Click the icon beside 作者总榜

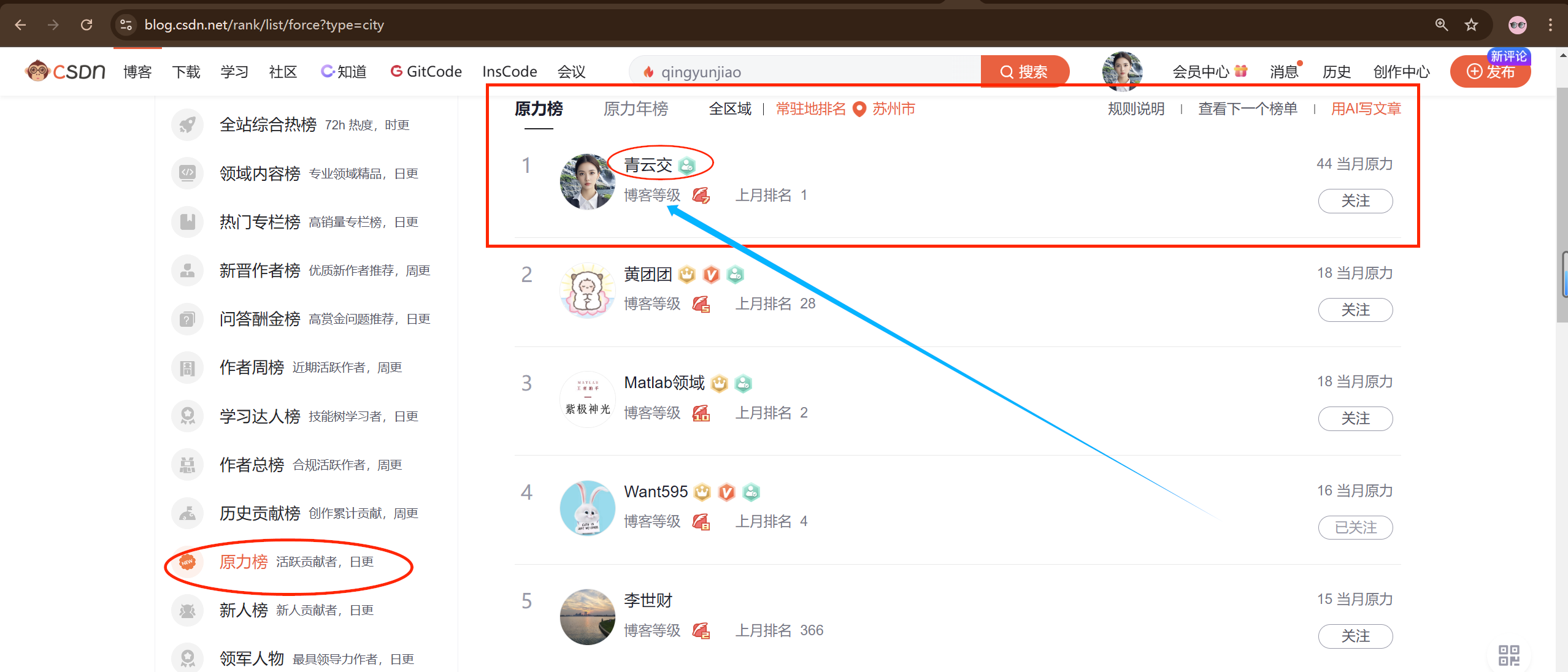(x=187, y=465)
